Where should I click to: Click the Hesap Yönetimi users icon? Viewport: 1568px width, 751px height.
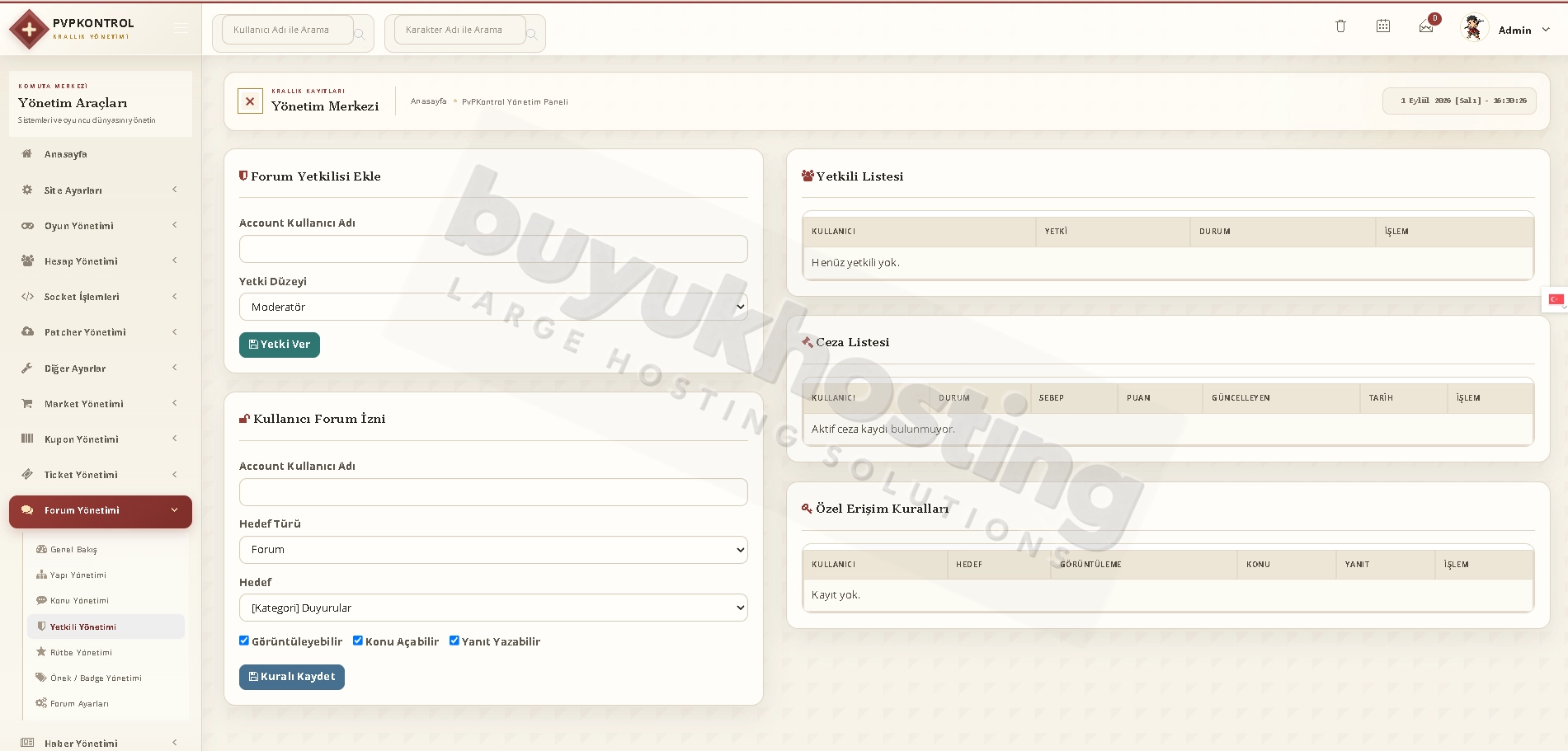pos(27,261)
